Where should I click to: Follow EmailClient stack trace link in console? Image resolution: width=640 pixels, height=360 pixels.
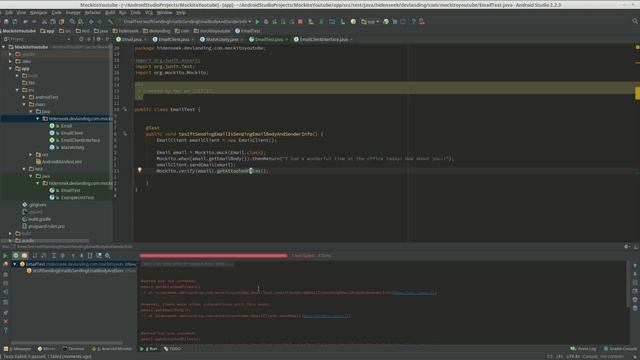326,316
